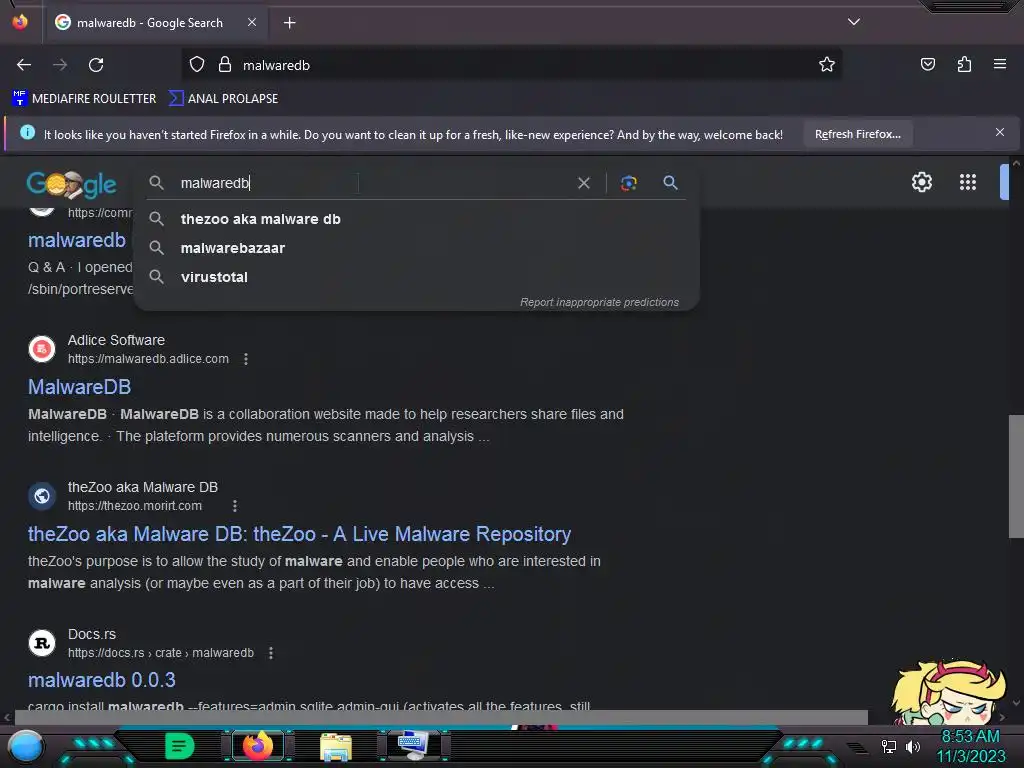
Task: Click the Adlice Software site favicon
Action: coord(42,349)
